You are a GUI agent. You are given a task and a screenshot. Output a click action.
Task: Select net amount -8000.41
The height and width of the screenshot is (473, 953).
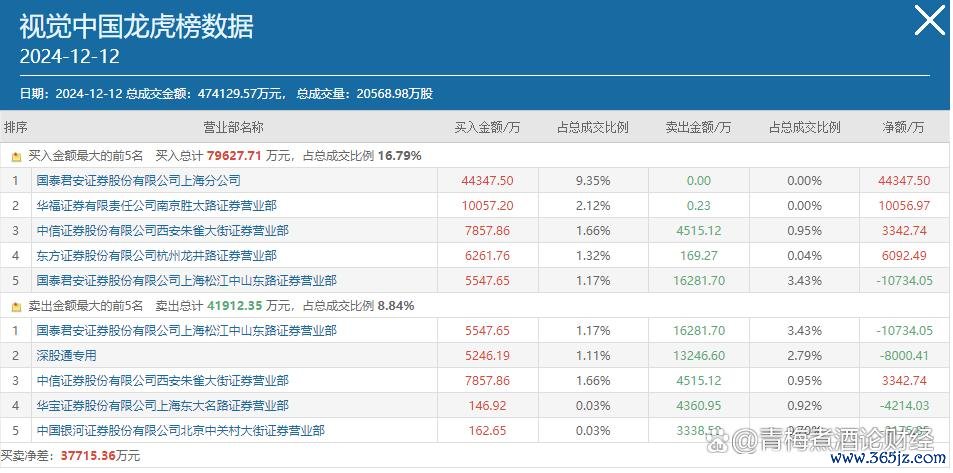904,356
